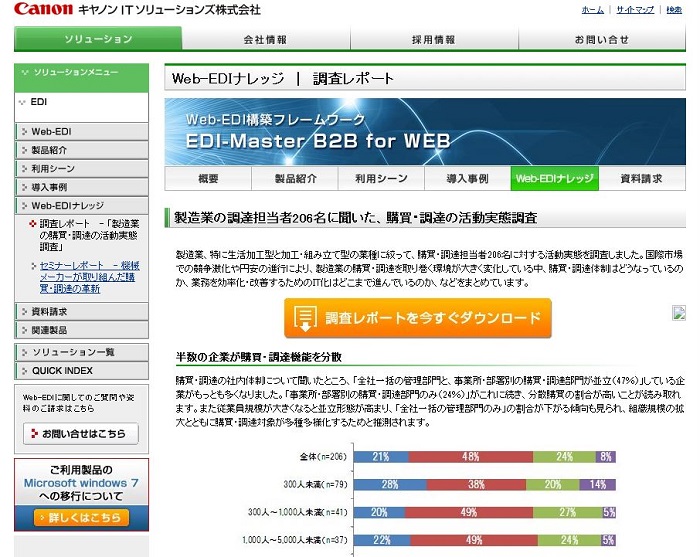Click the 製造業の調達担当者206名 page heading
This screenshot has height=557, width=700.
coord(355,218)
